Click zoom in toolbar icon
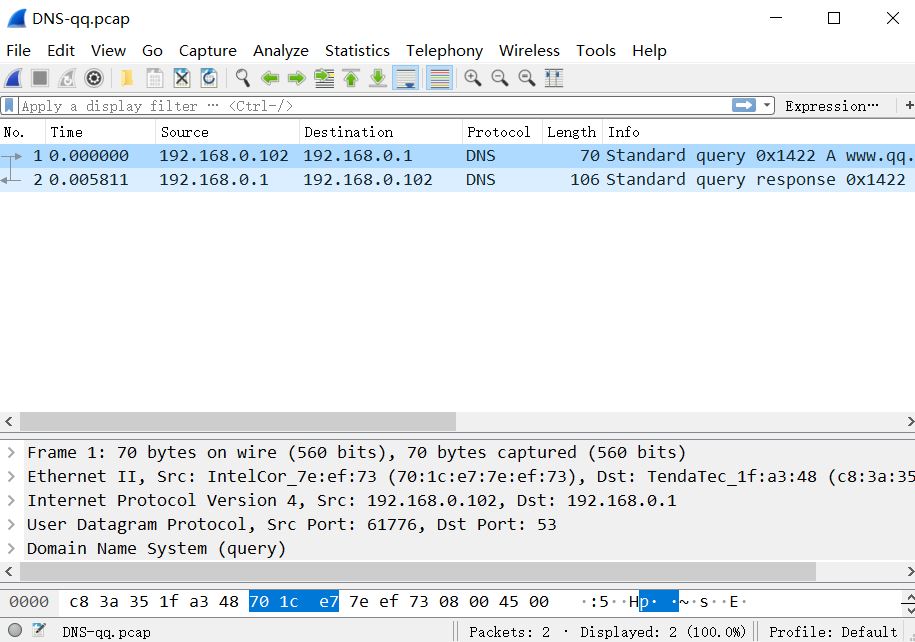 point(473,78)
